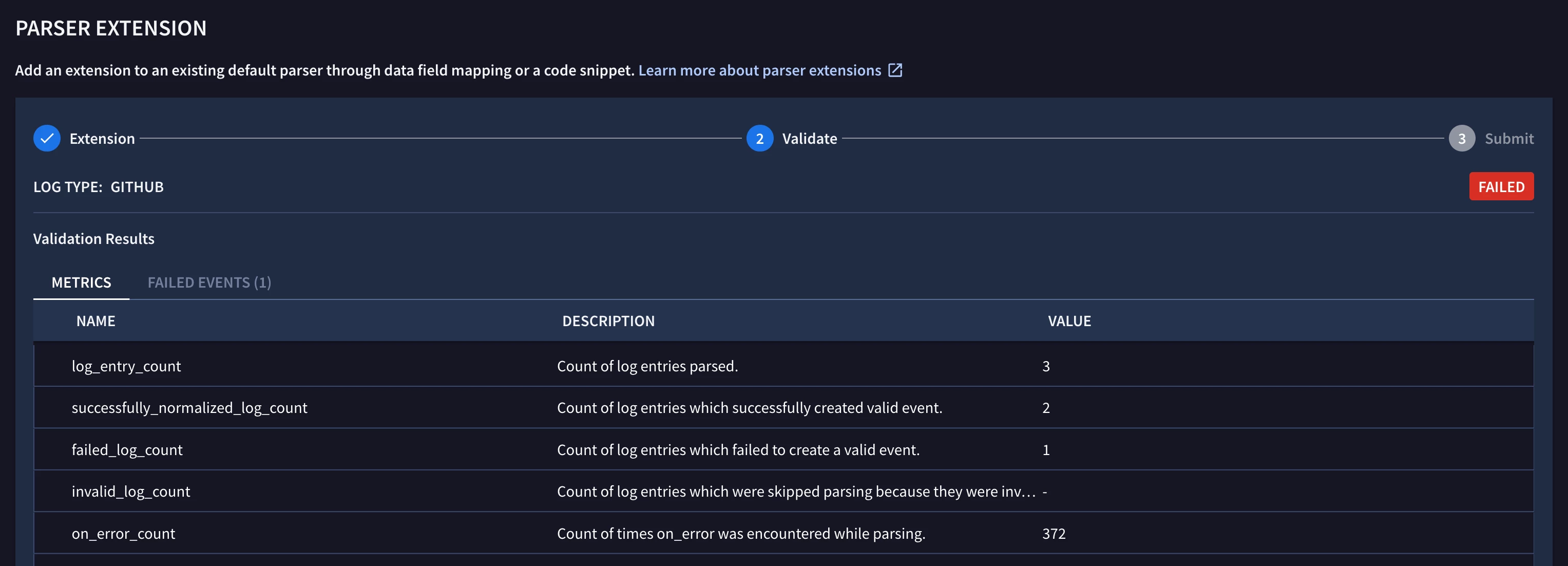Jump to the Submit step label

[x=1508, y=139]
